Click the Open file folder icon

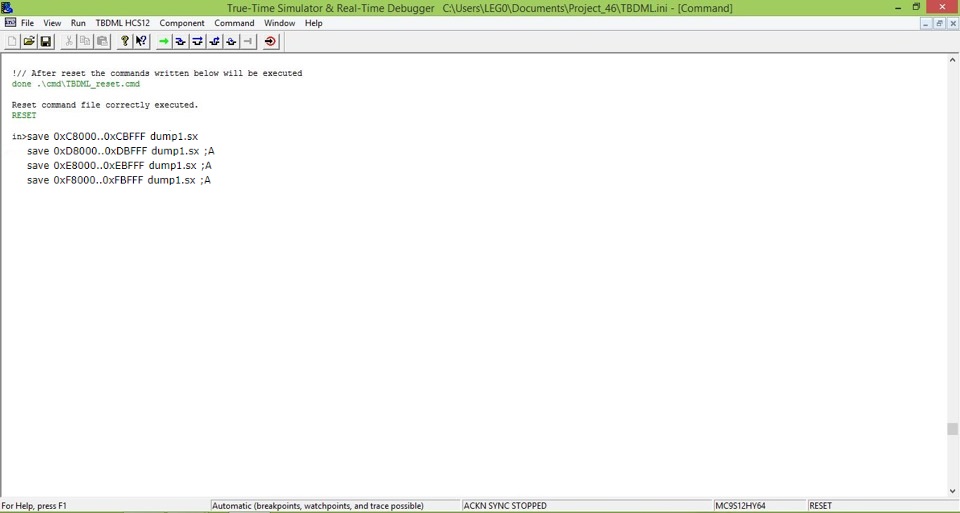coord(29,41)
